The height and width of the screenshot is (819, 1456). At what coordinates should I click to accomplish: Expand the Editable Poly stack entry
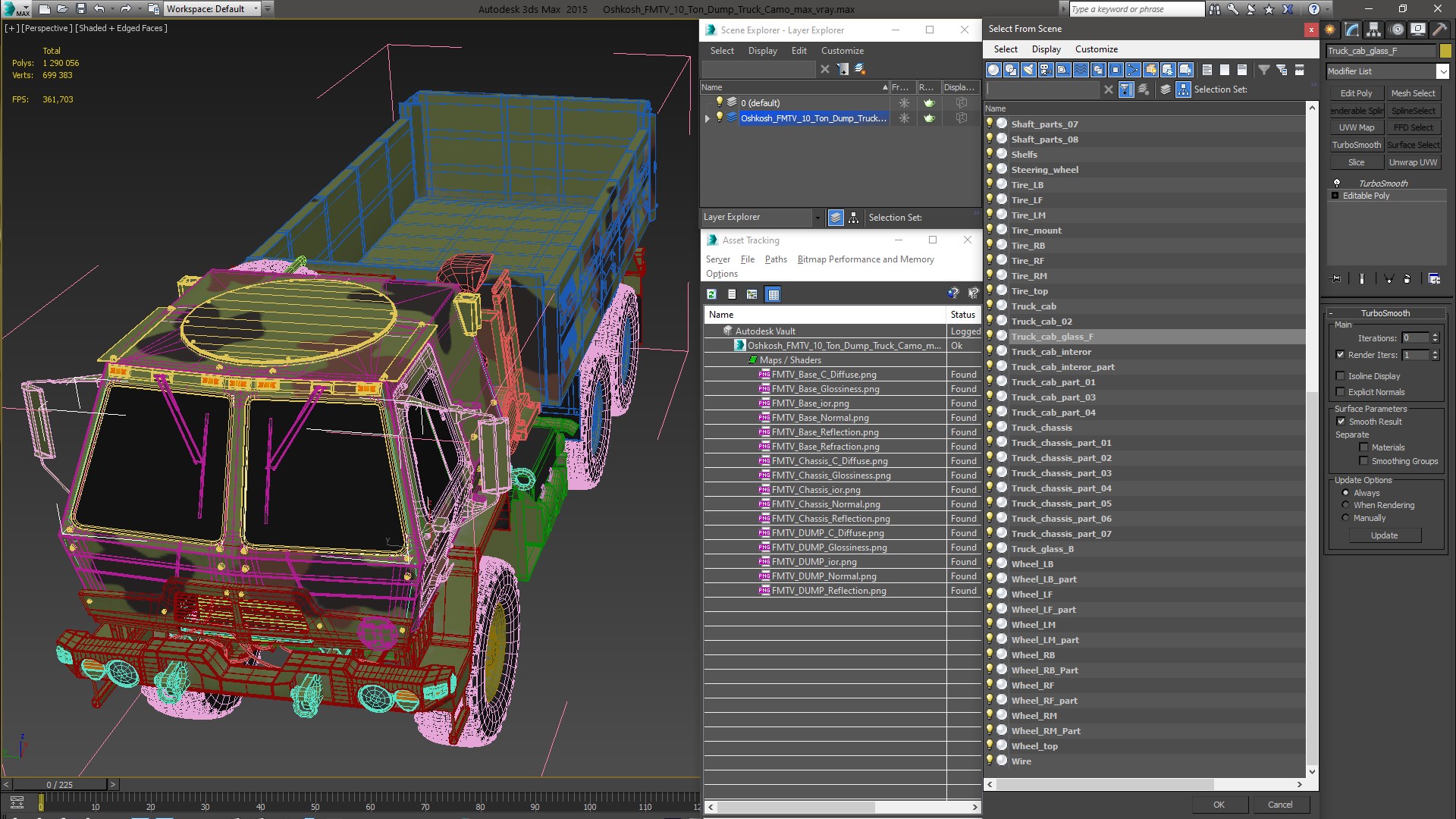[x=1335, y=196]
